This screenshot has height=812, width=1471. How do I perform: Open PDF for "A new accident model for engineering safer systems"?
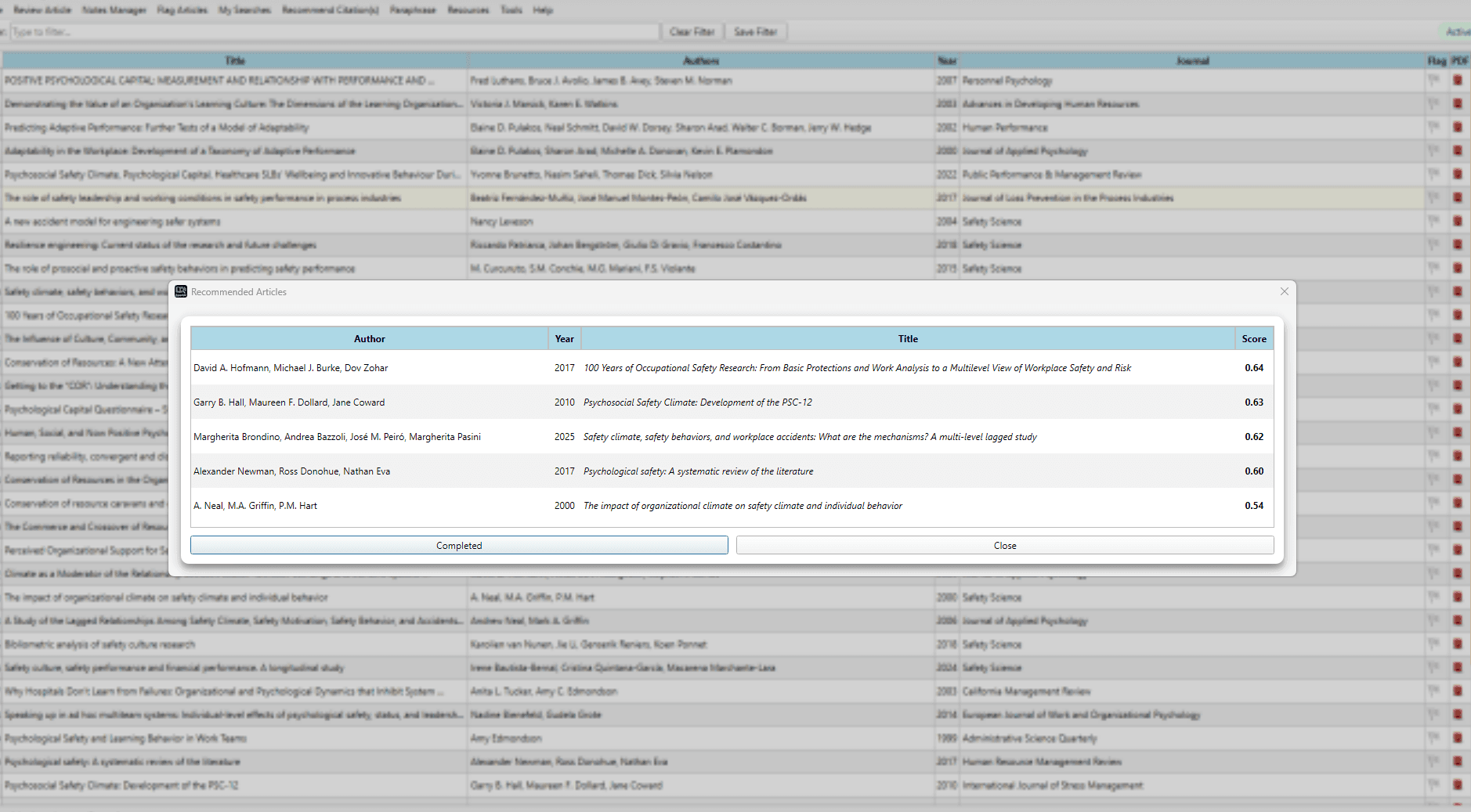pos(1458,221)
